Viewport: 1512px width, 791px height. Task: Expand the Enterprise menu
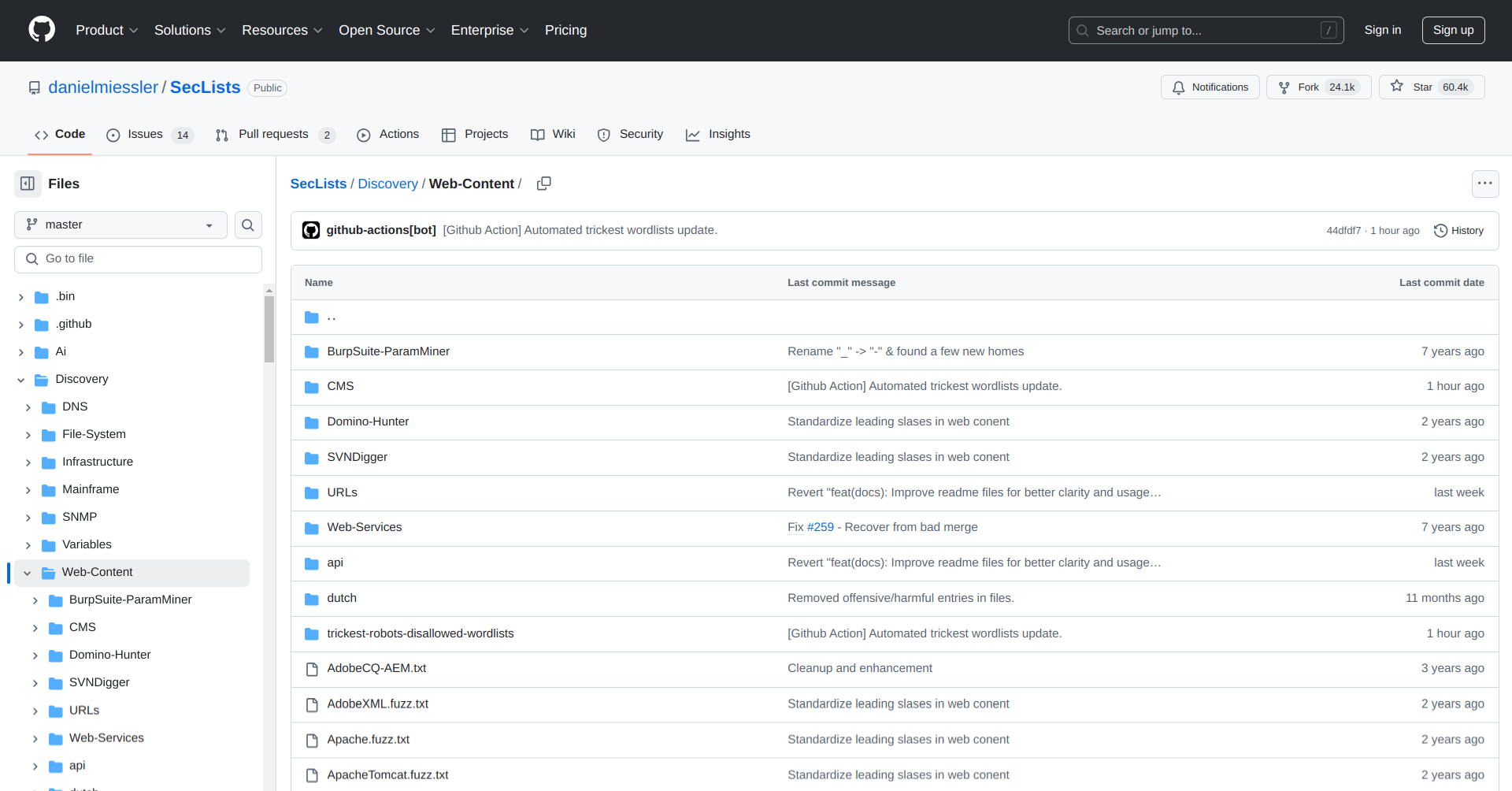pos(490,30)
